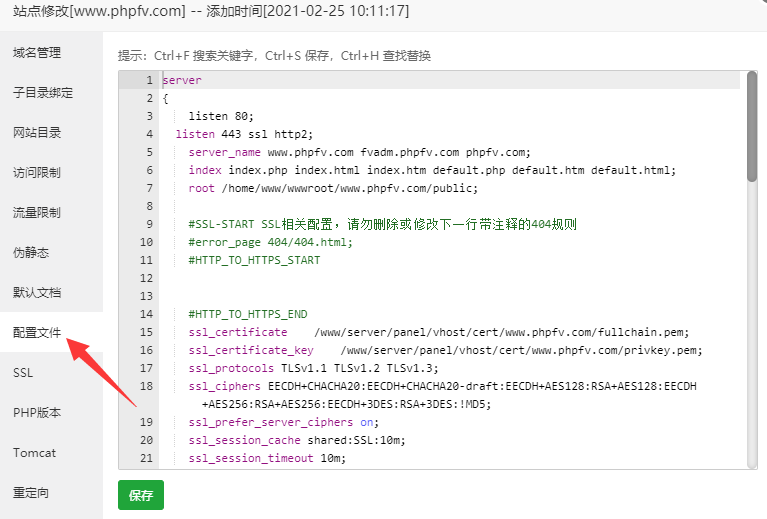The width and height of the screenshot is (767, 519).
Task: Select the 重定向 tab
Action: pos(31,493)
